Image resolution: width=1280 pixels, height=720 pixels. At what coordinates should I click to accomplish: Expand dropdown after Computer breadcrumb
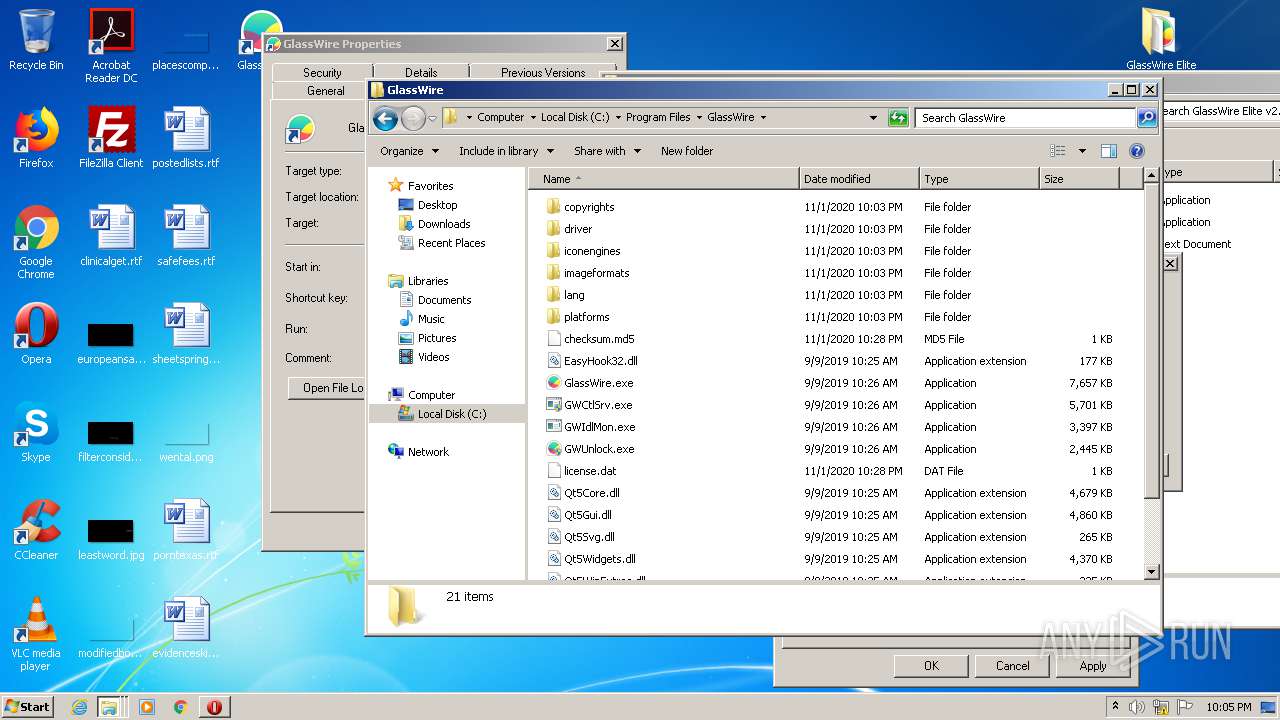coord(533,118)
